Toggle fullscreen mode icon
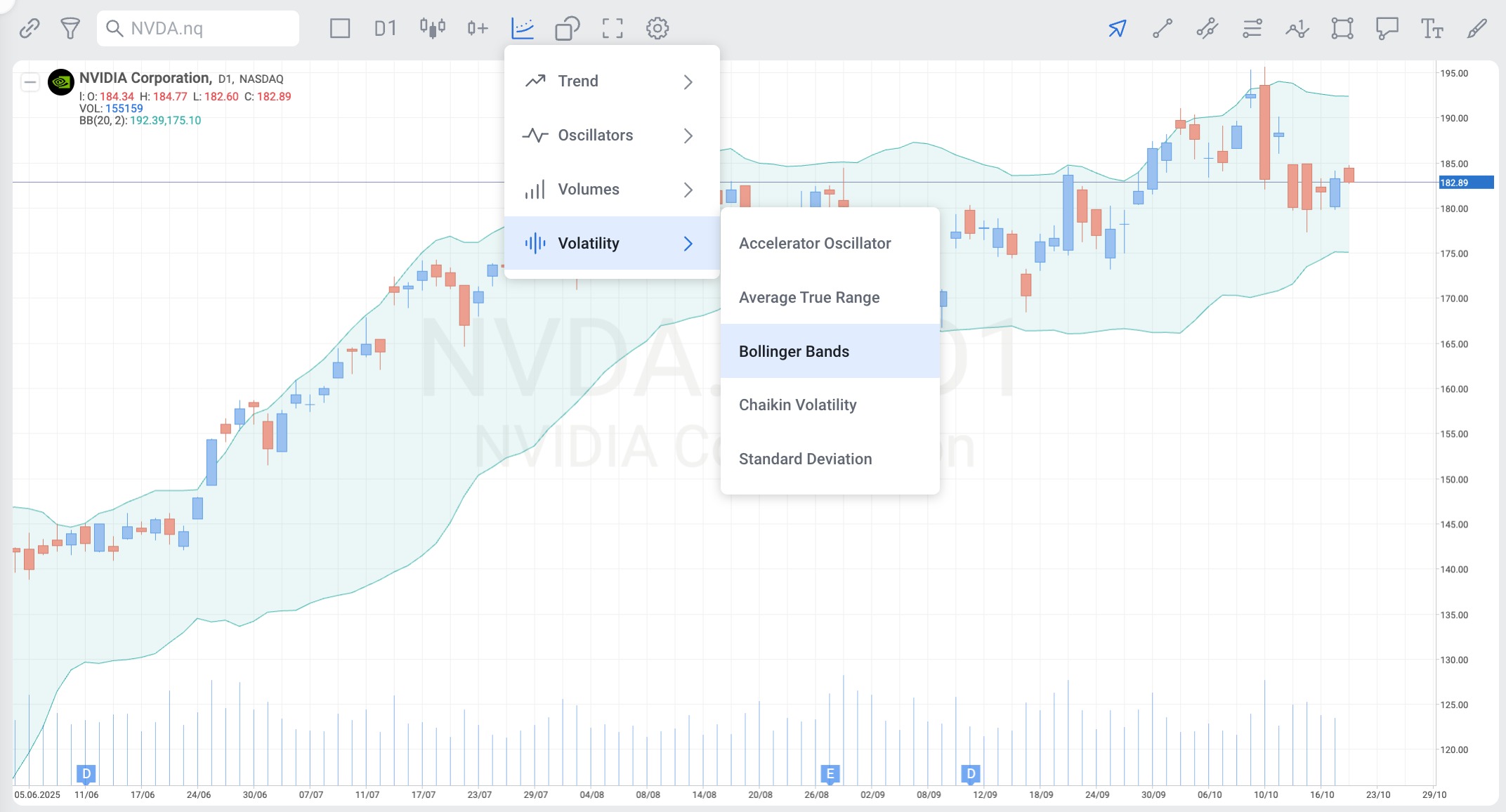Image resolution: width=1506 pixels, height=812 pixels. (612, 28)
